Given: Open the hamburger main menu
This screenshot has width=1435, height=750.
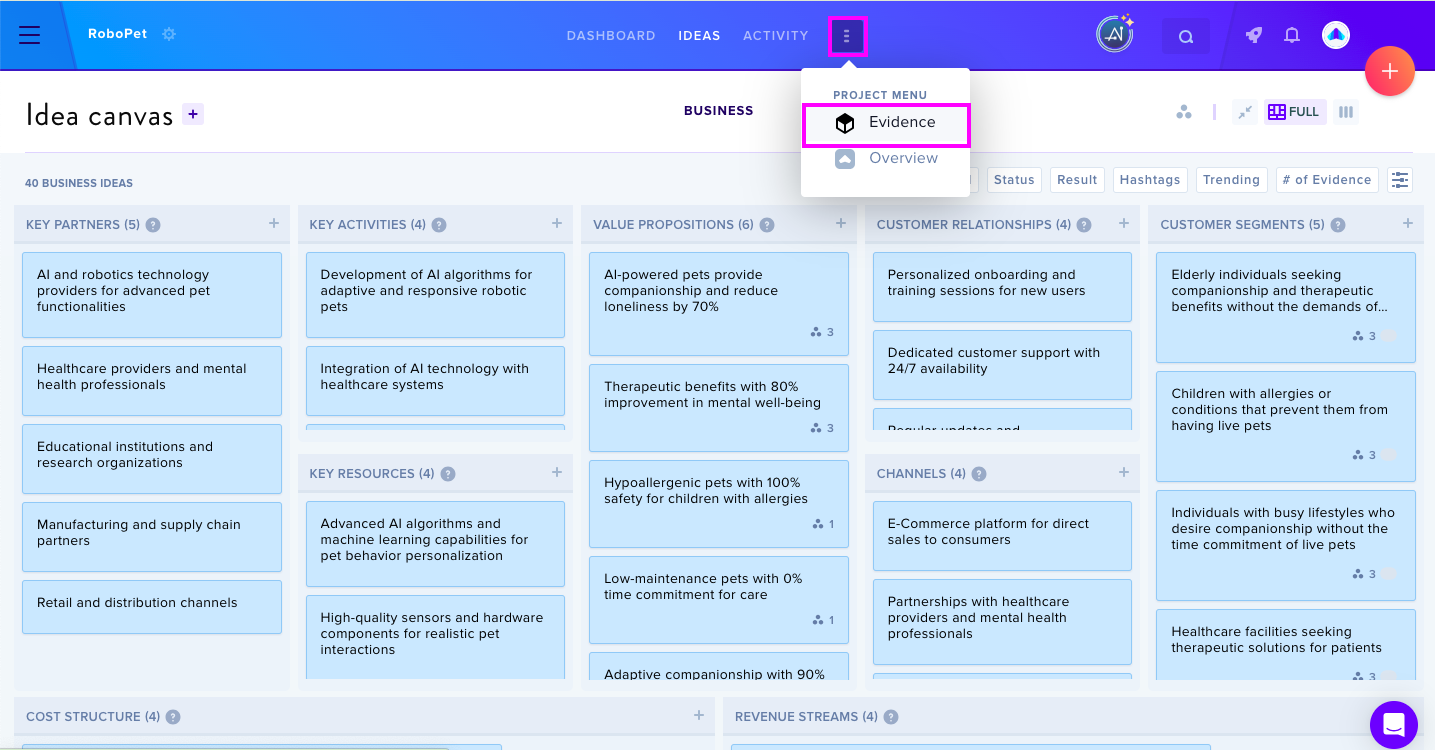Looking at the screenshot, I should point(30,35).
